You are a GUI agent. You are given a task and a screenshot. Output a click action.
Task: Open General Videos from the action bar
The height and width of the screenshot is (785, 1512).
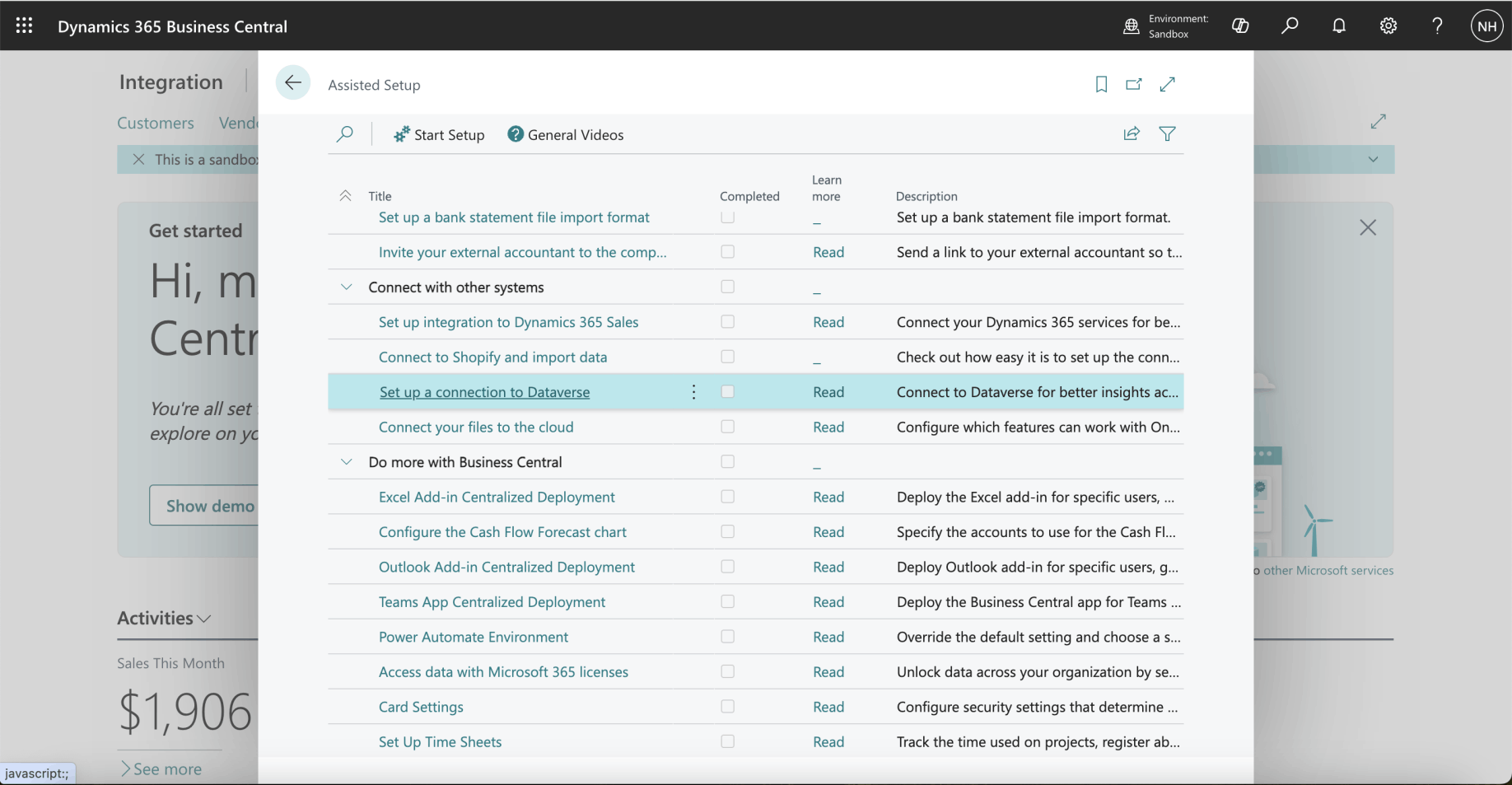(x=566, y=135)
